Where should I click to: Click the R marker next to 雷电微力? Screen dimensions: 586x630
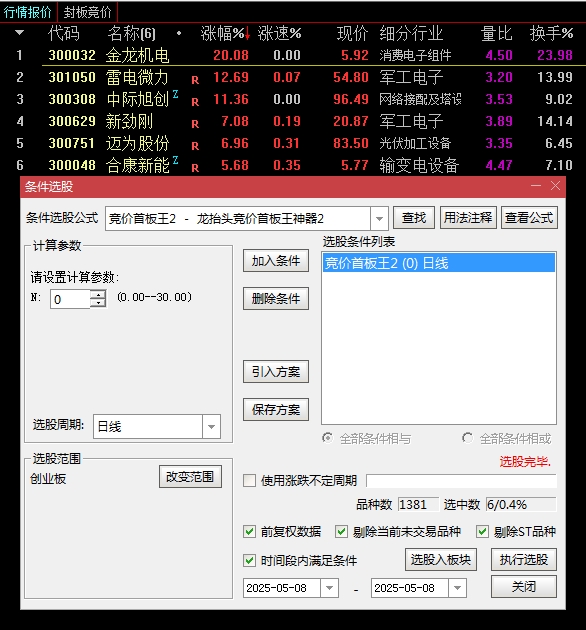[195, 80]
